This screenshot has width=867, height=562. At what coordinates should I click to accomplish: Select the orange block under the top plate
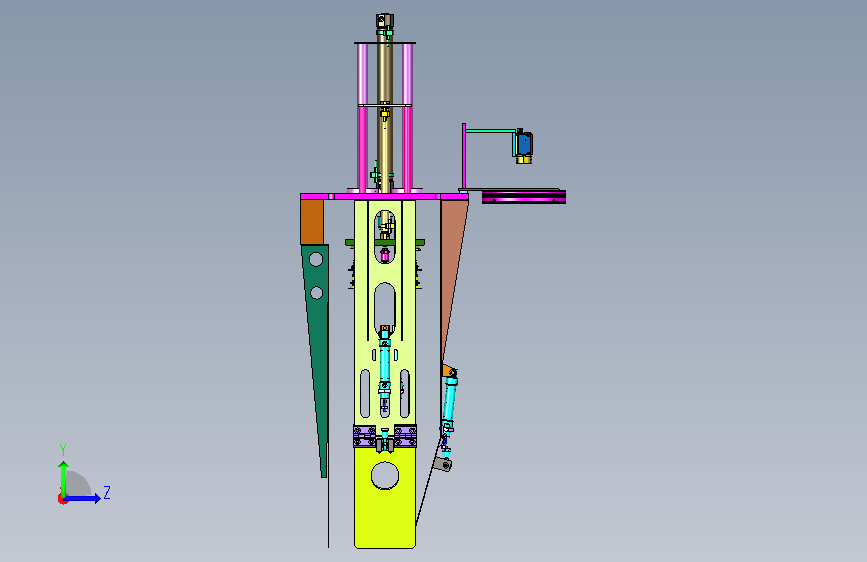(x=312, y=222)
